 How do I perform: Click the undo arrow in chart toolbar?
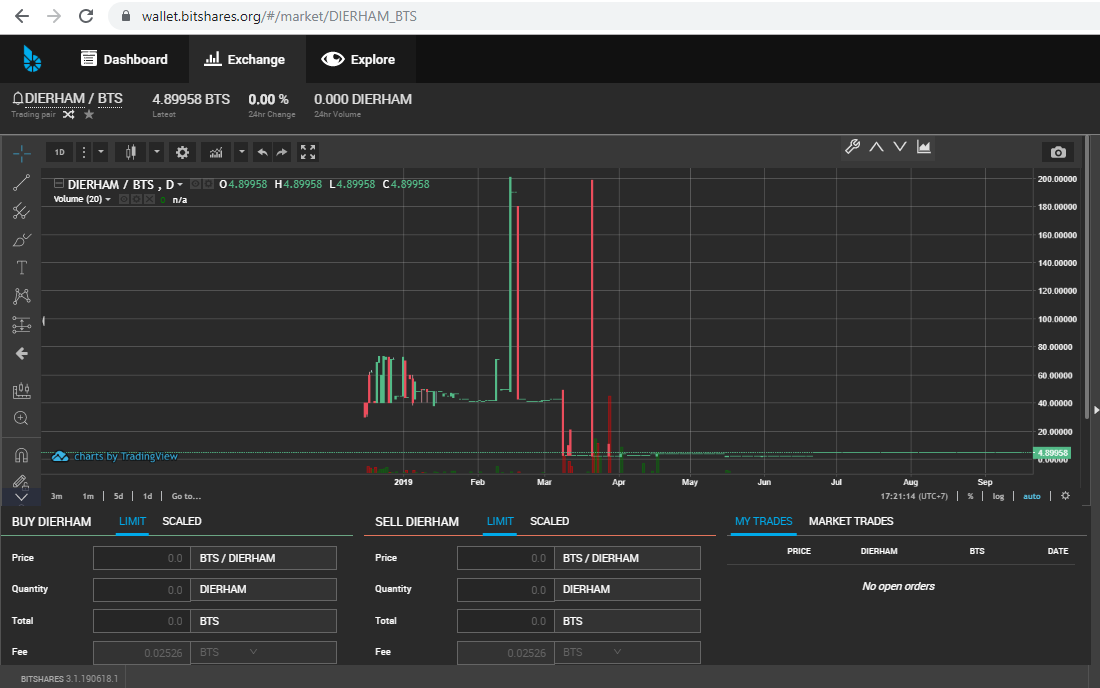[262, 152]
